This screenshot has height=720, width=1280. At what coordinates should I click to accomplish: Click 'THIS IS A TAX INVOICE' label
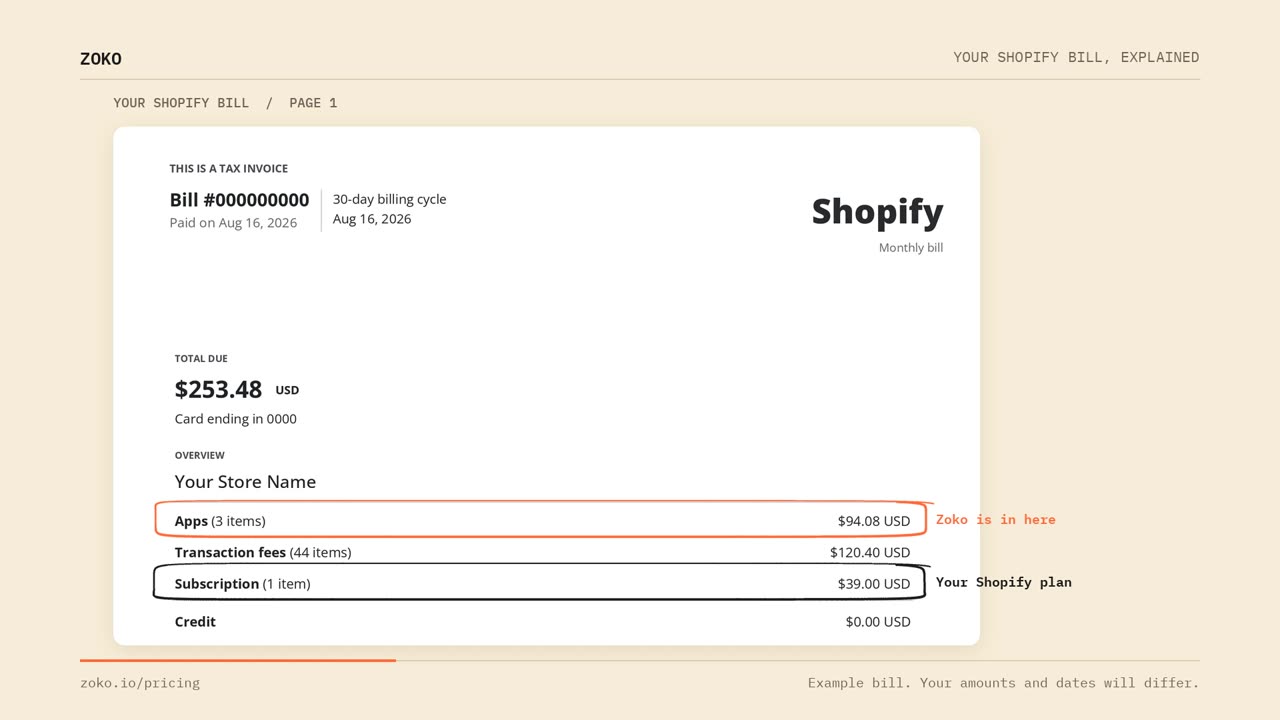[229, 169]
